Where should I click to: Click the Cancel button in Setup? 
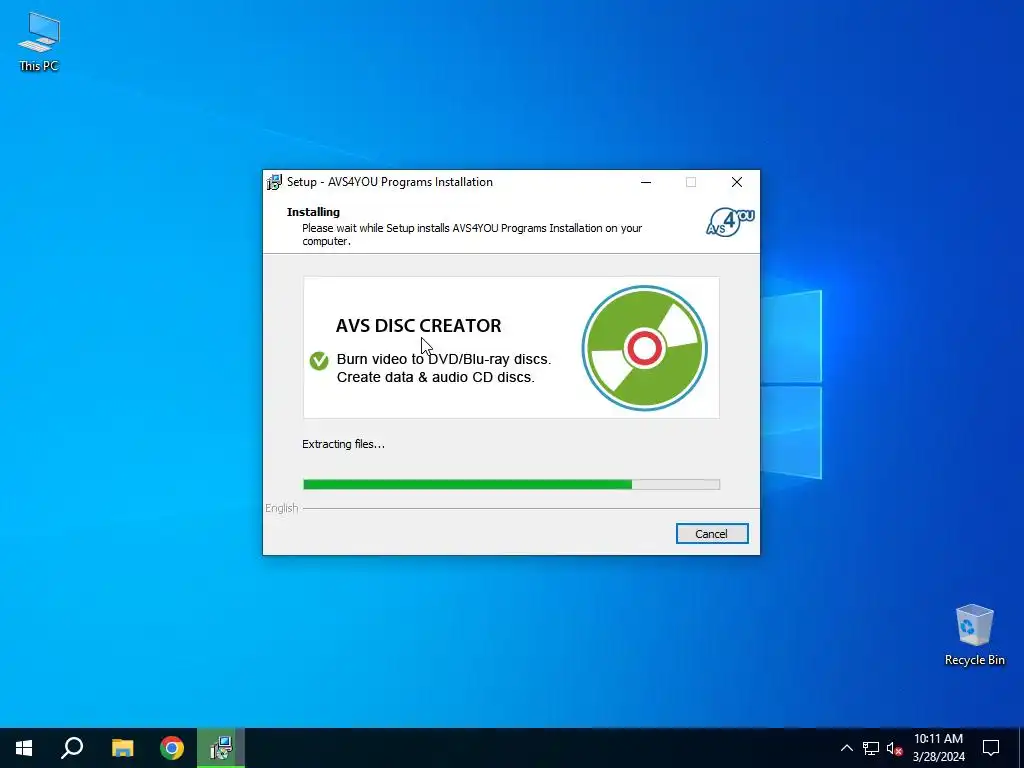[x=712, y=534]
